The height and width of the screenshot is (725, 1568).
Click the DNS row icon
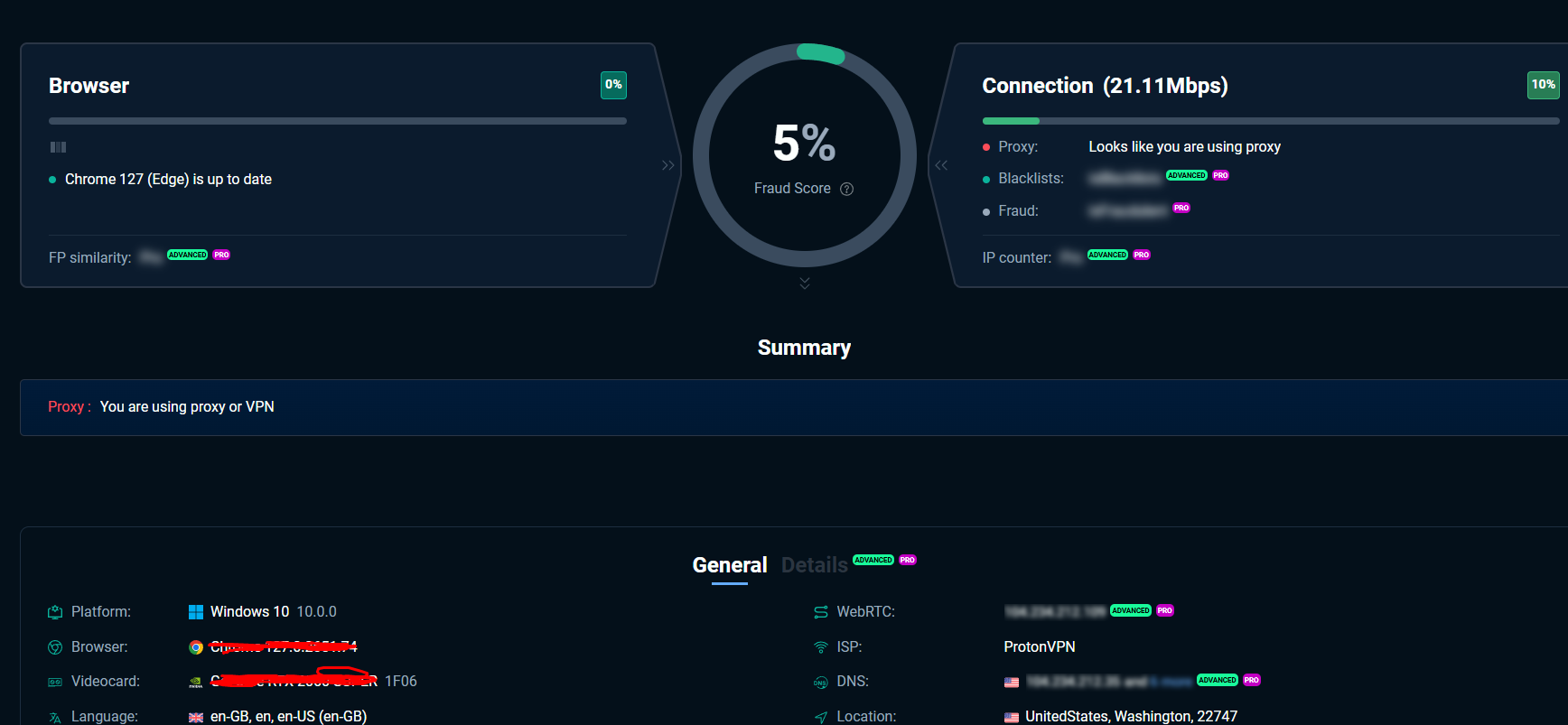click(x=820, y=682)
